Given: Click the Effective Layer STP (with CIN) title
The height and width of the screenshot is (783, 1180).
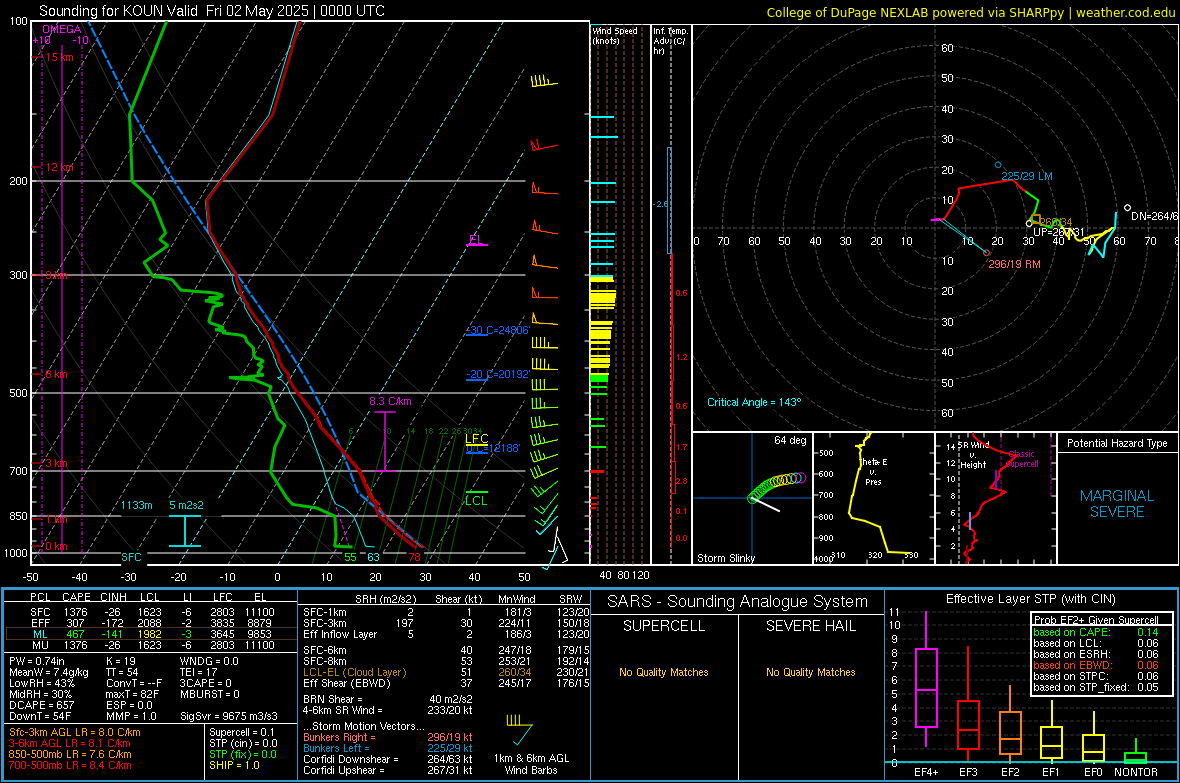Looking at the screenshot, I should tap(1030, 599).
